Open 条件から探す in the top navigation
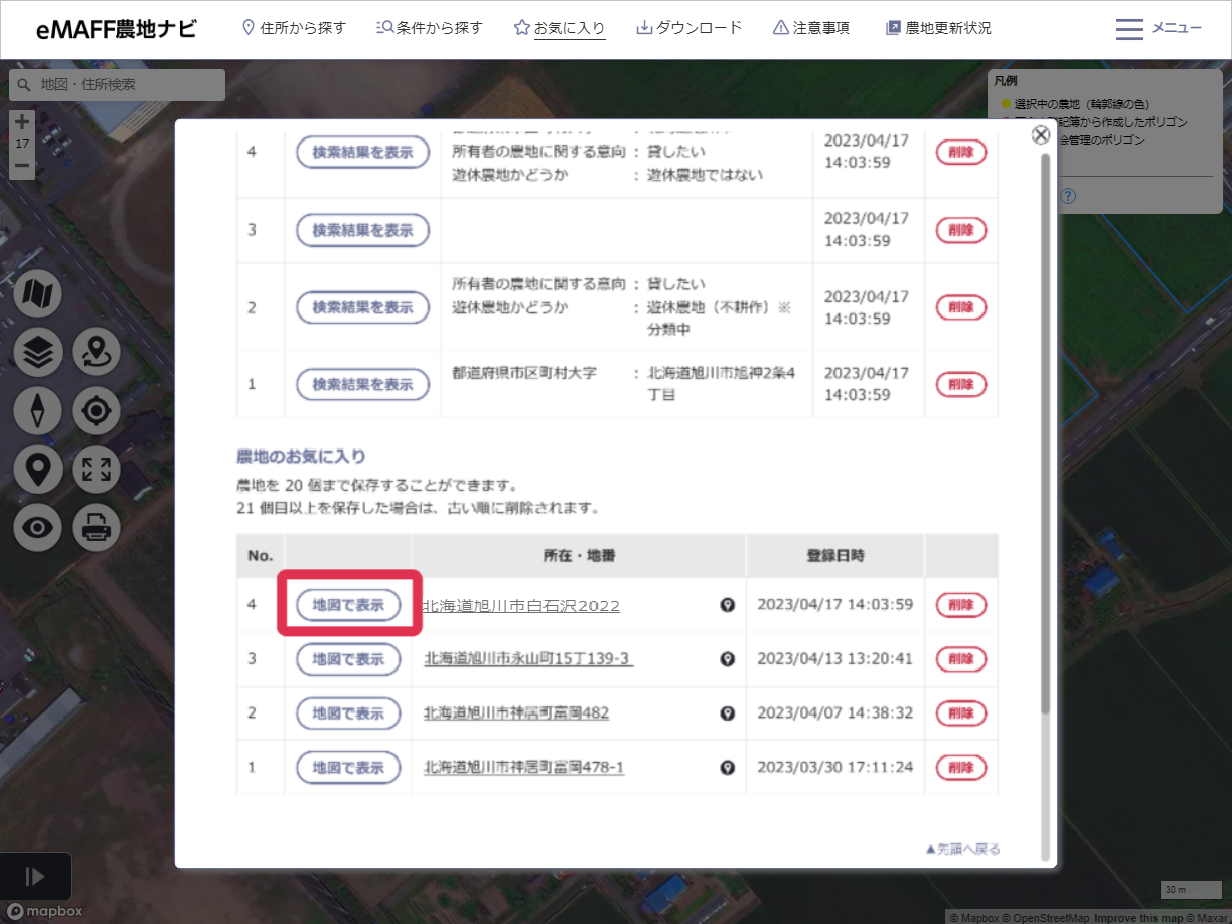This screenshot has width=1232, height=924. [430, 28]
